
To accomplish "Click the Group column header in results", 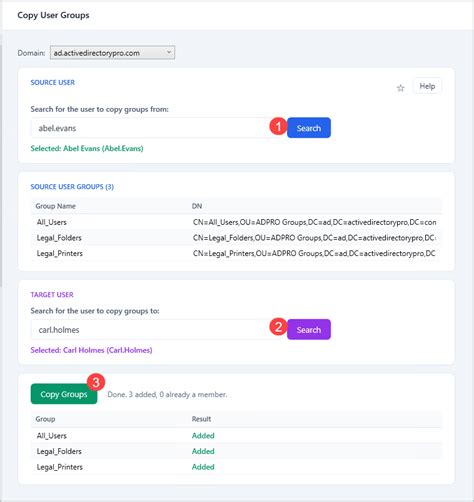I will (45, 419).
